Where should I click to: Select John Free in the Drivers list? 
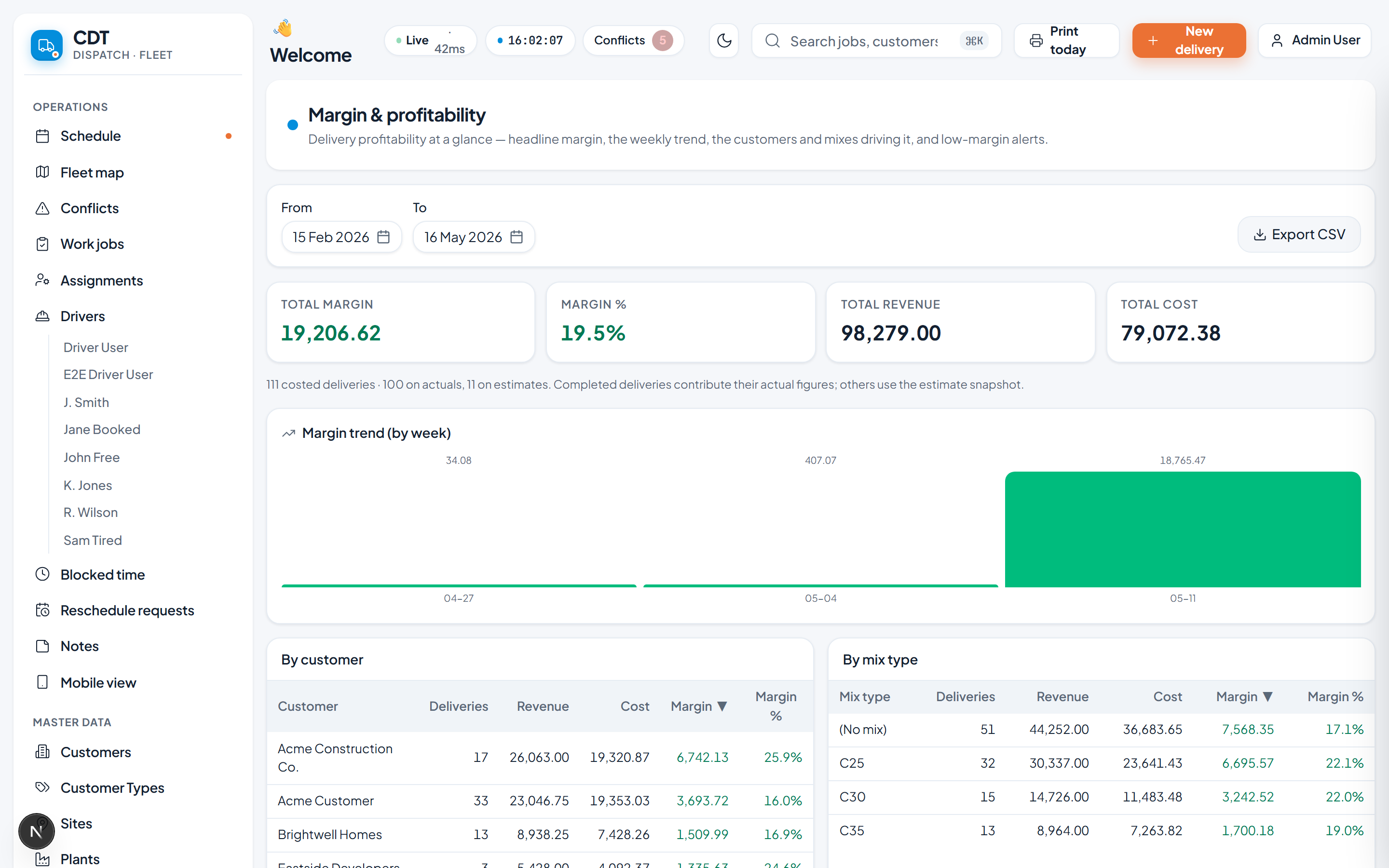pos(91,458)
